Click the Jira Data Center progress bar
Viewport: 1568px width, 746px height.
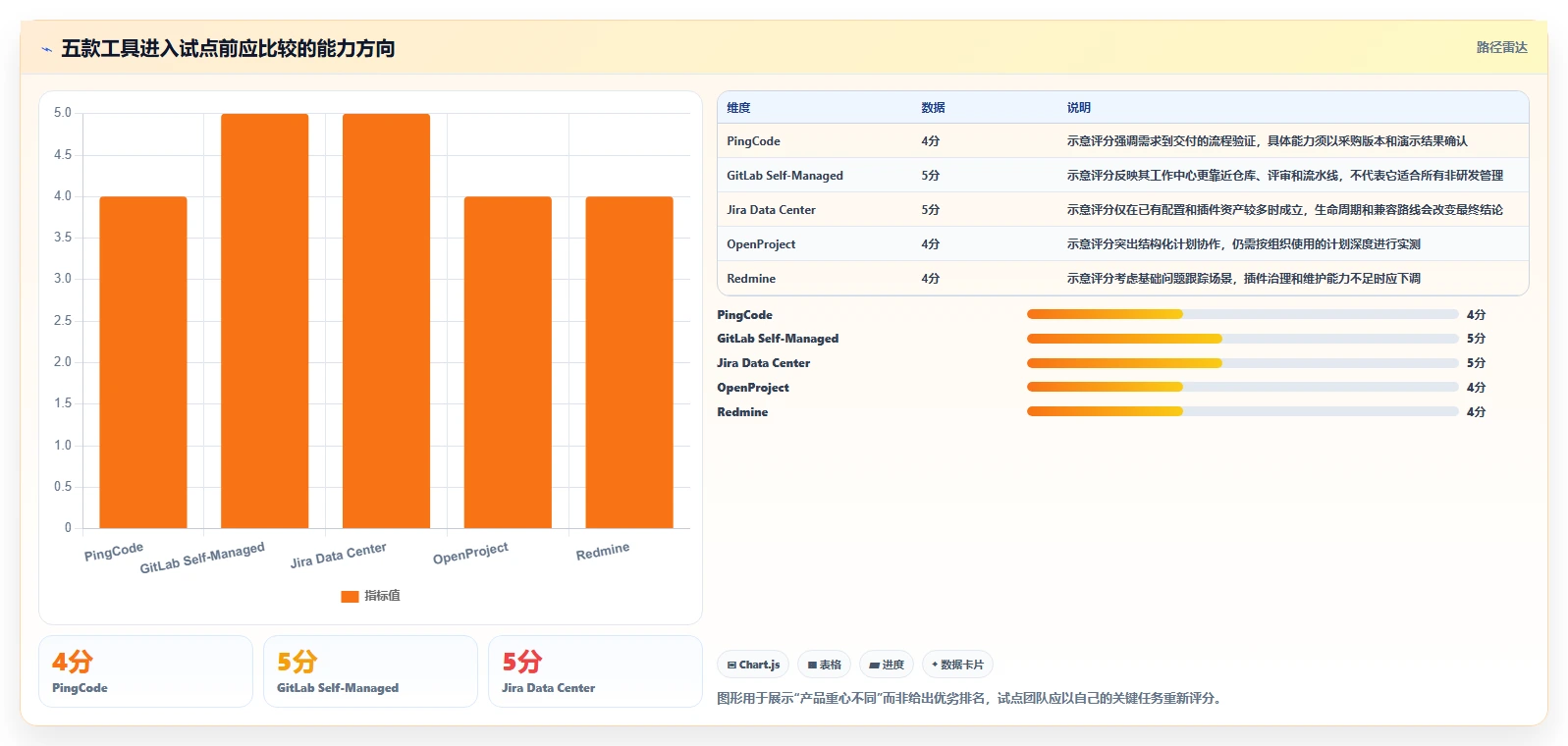tap(1242, 362)
